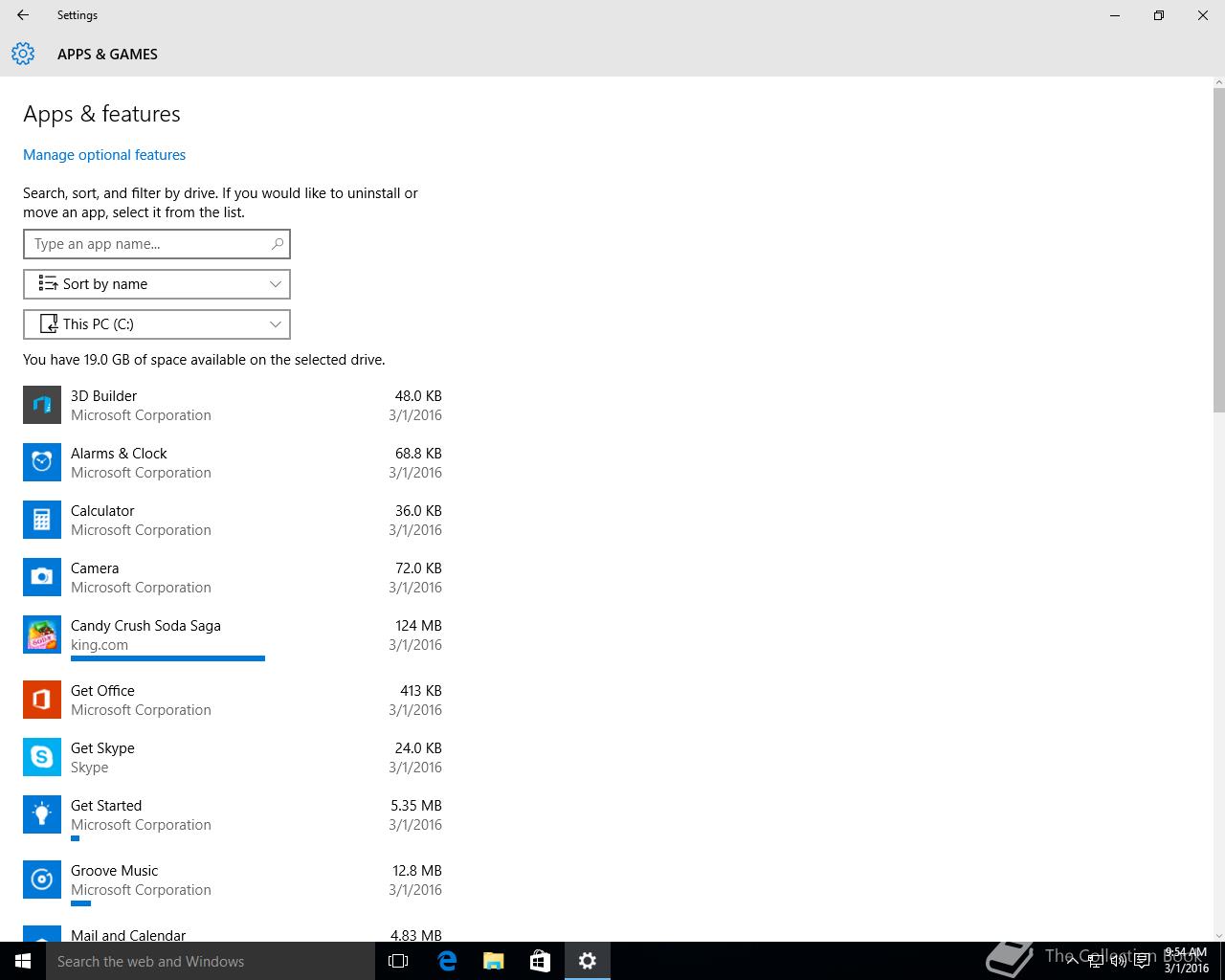This screenshot has height=980, width=1225.
Task: Open the Sort by name dropdown
Action: click(x=157, y=284)
